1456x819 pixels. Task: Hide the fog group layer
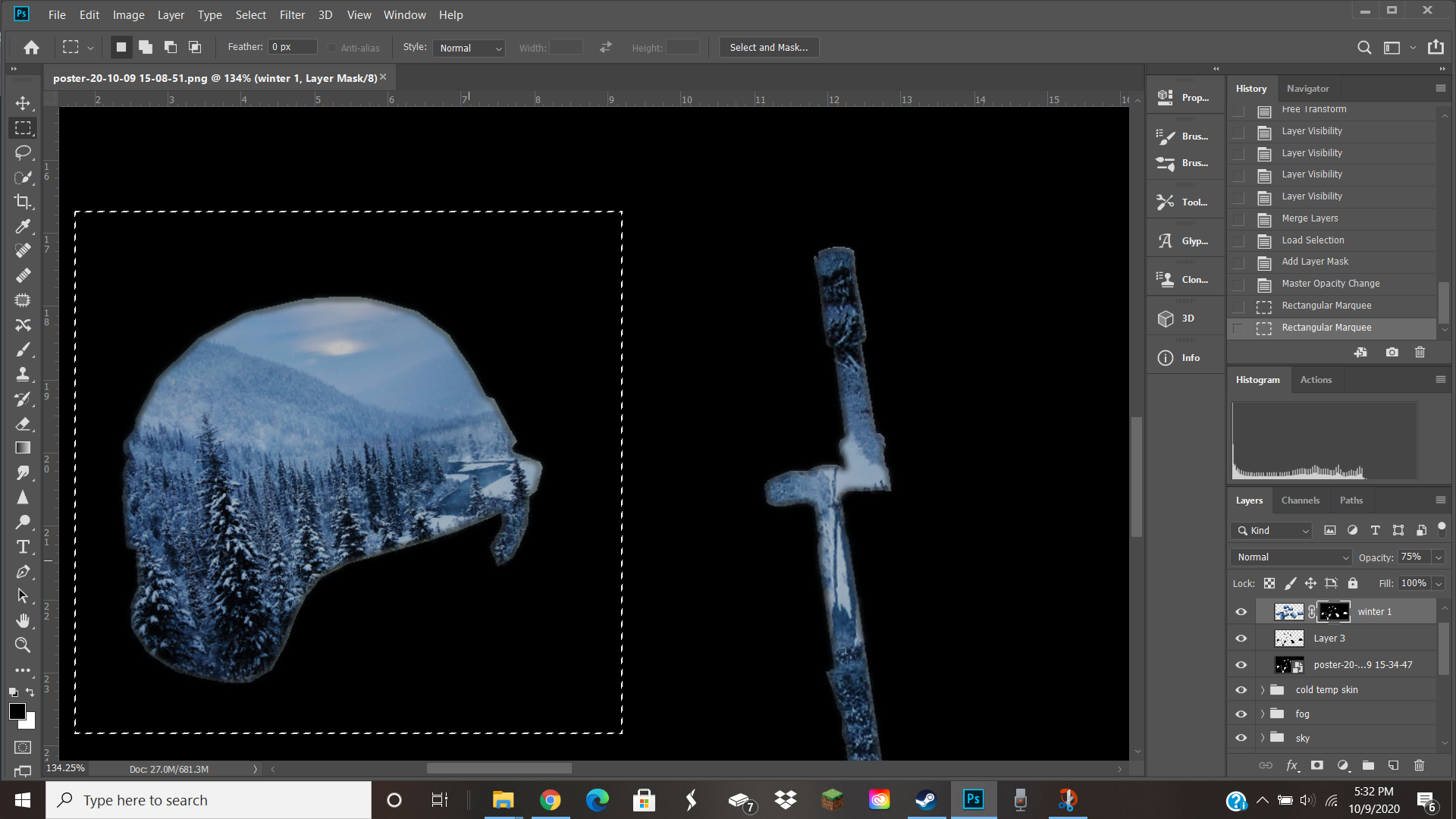point(1241,714)
